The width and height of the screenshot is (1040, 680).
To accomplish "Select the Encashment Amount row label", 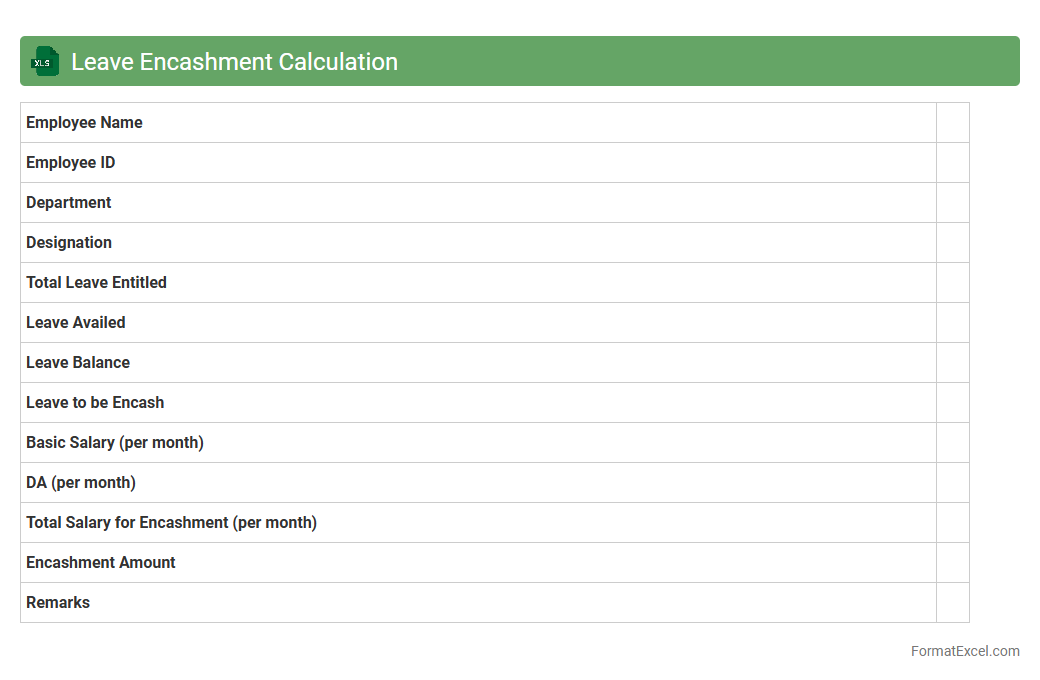I will 101,563.
